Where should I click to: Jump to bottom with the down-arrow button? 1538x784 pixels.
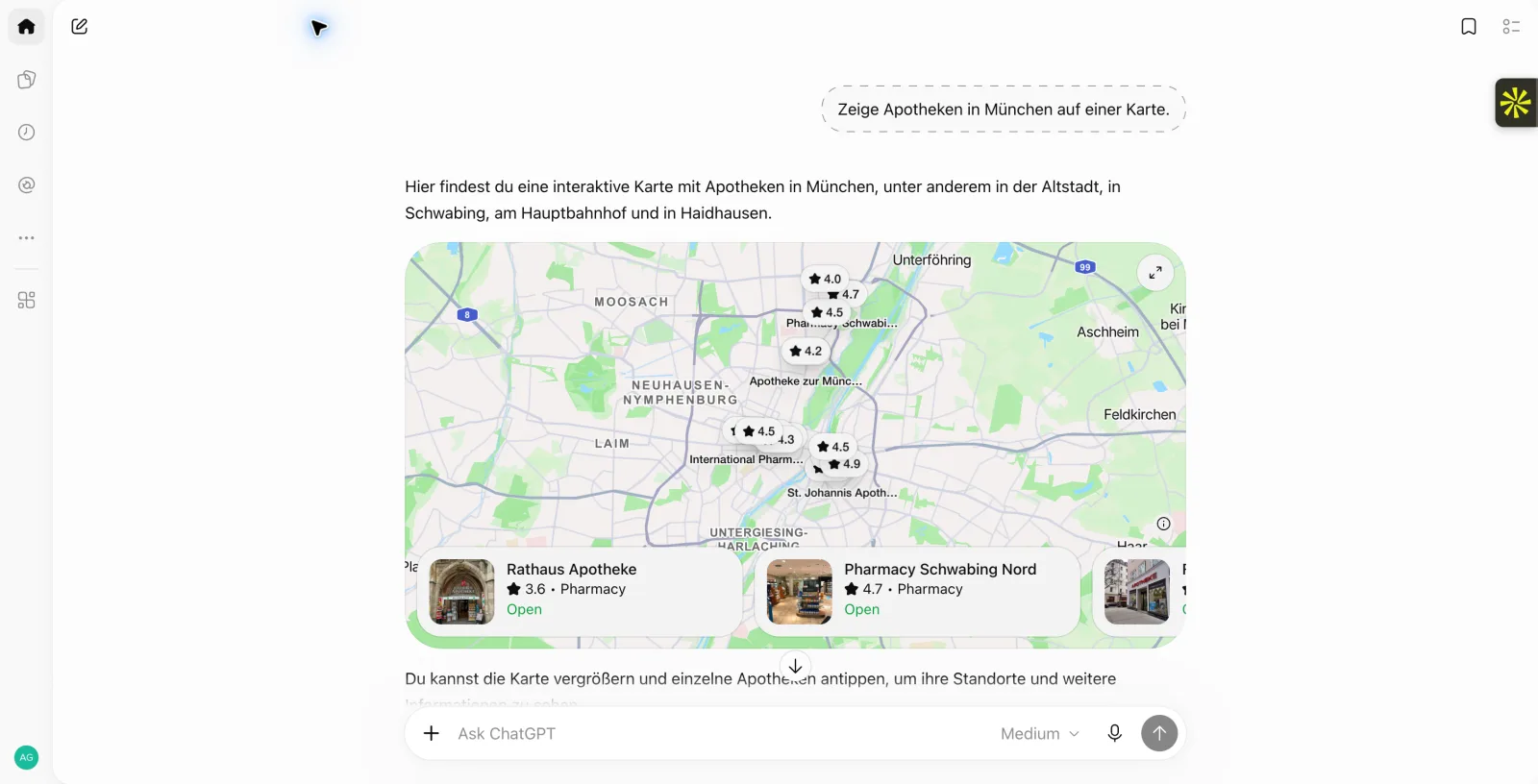click(x=795, y=666)
